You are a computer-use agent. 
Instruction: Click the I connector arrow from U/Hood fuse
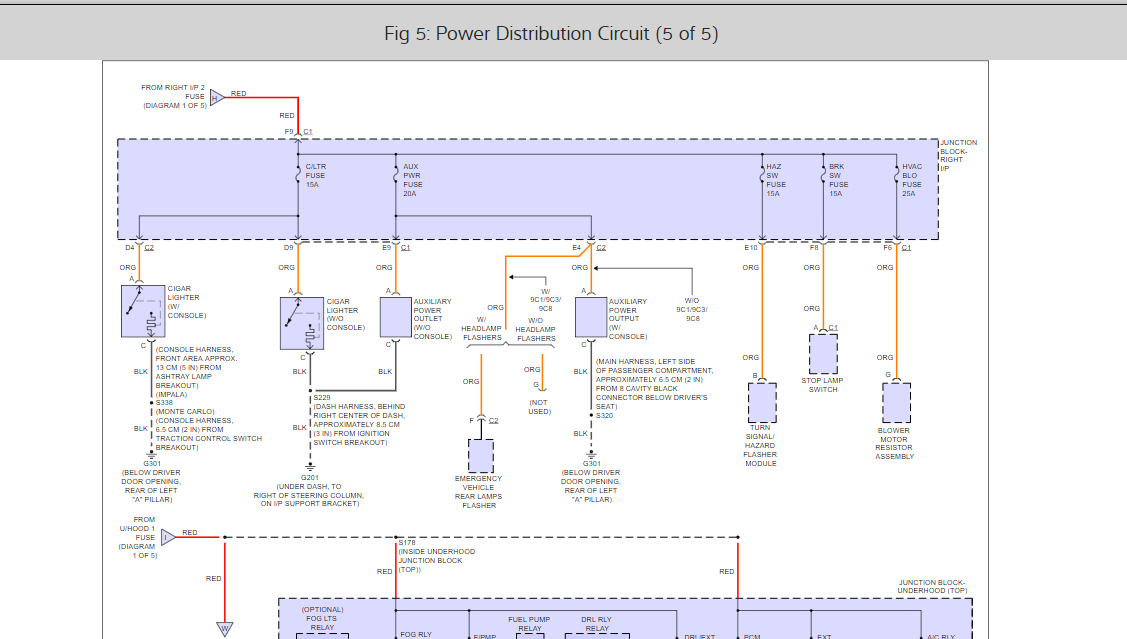(x=168, y=537)
